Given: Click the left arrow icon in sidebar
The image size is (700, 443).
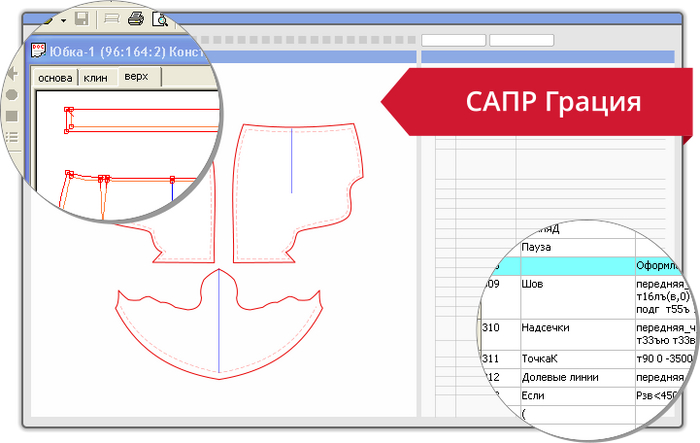Looking at the screenshot, I should pos(14,73).
